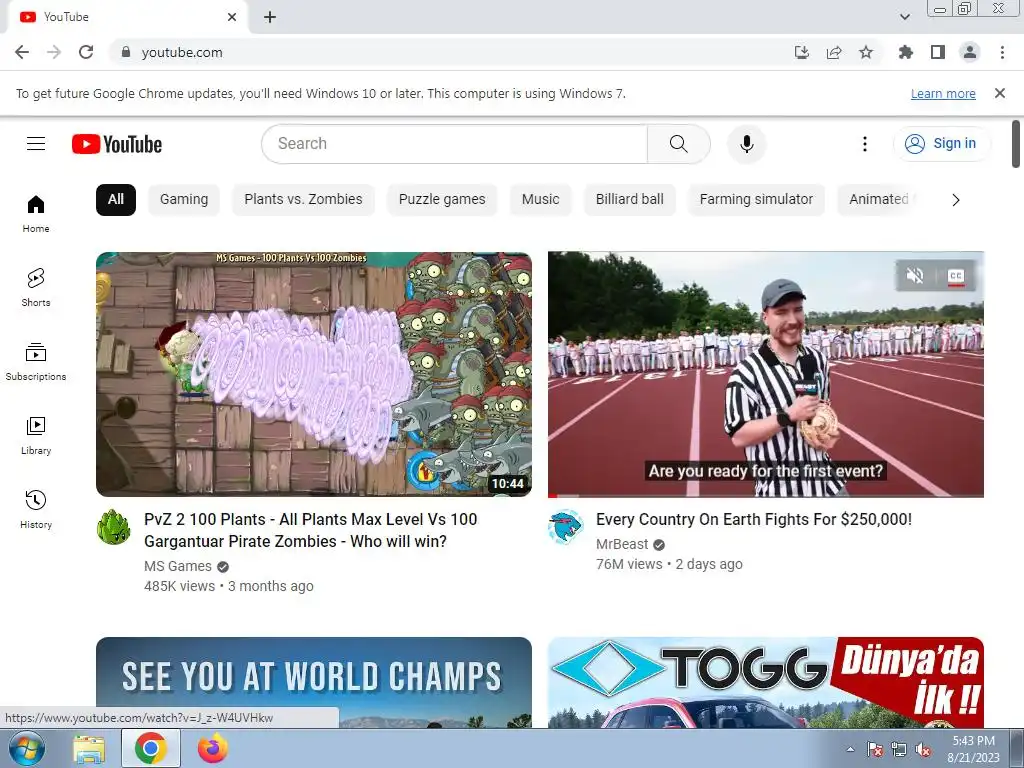Select the Billiard ball chip
Viewport: 1024px width, 768px height.
(630, 199)
